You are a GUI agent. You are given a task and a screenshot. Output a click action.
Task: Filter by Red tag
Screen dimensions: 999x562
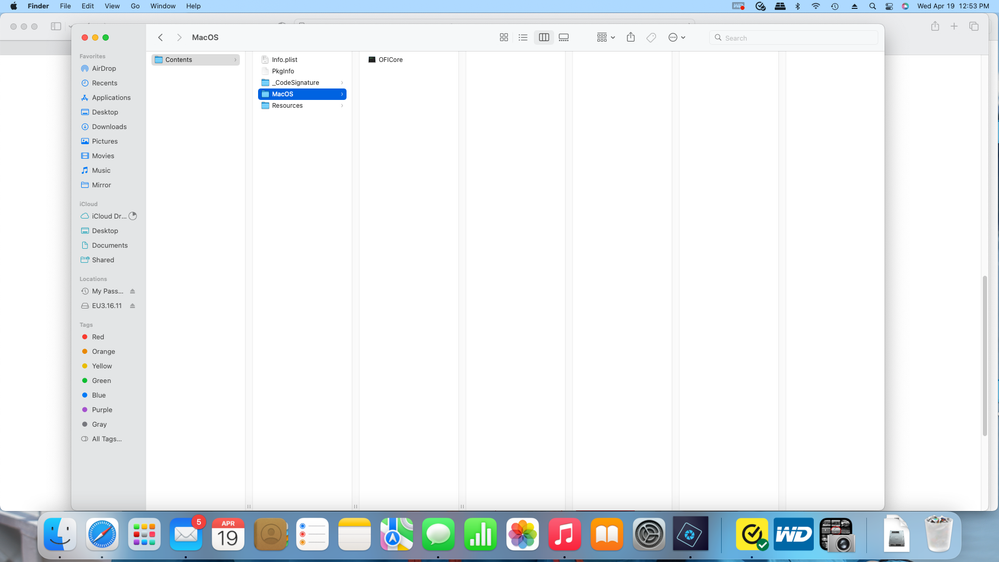point(97,337)
